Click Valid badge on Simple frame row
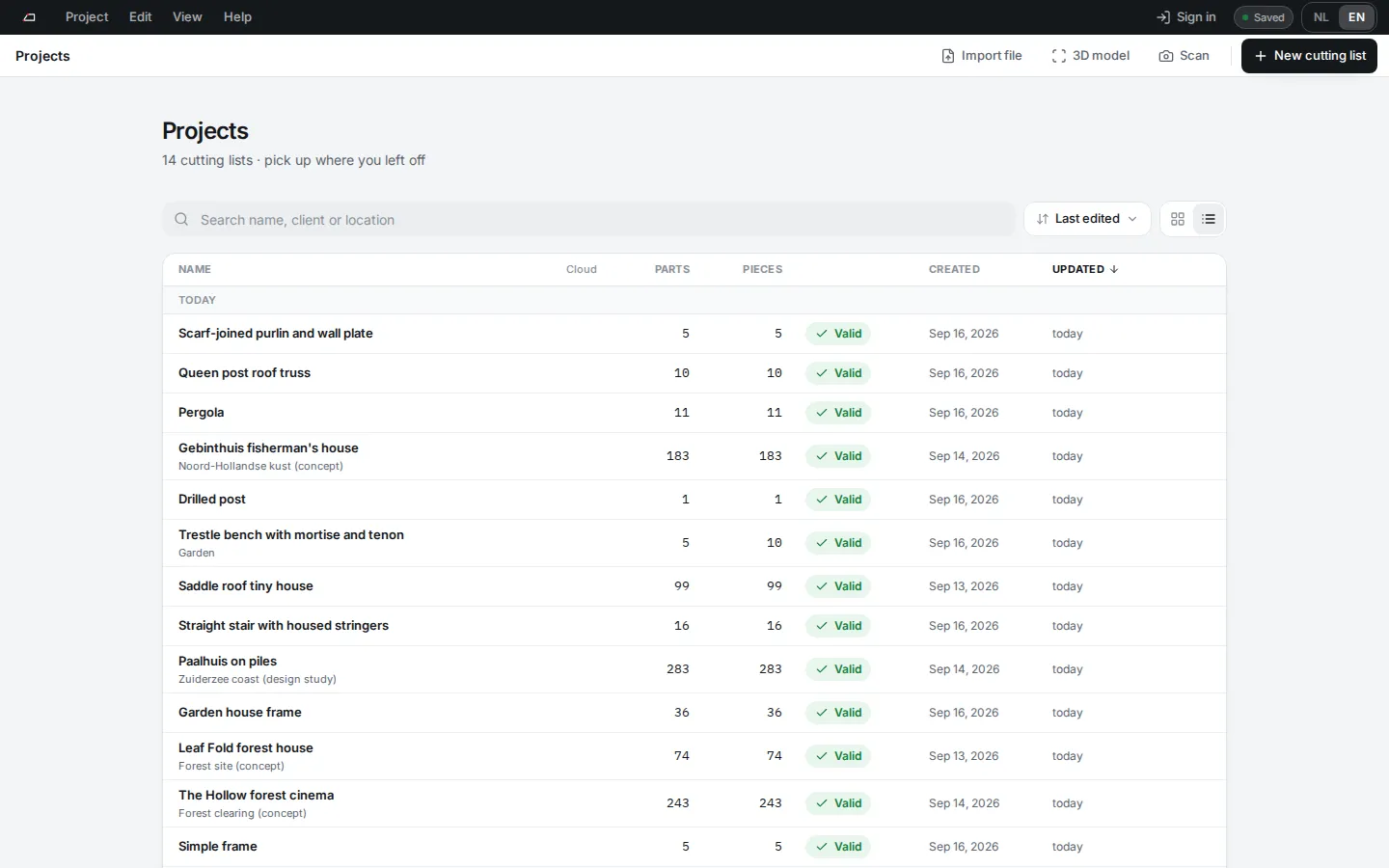The image size is (1389, 868). click(x=838, y=847)
